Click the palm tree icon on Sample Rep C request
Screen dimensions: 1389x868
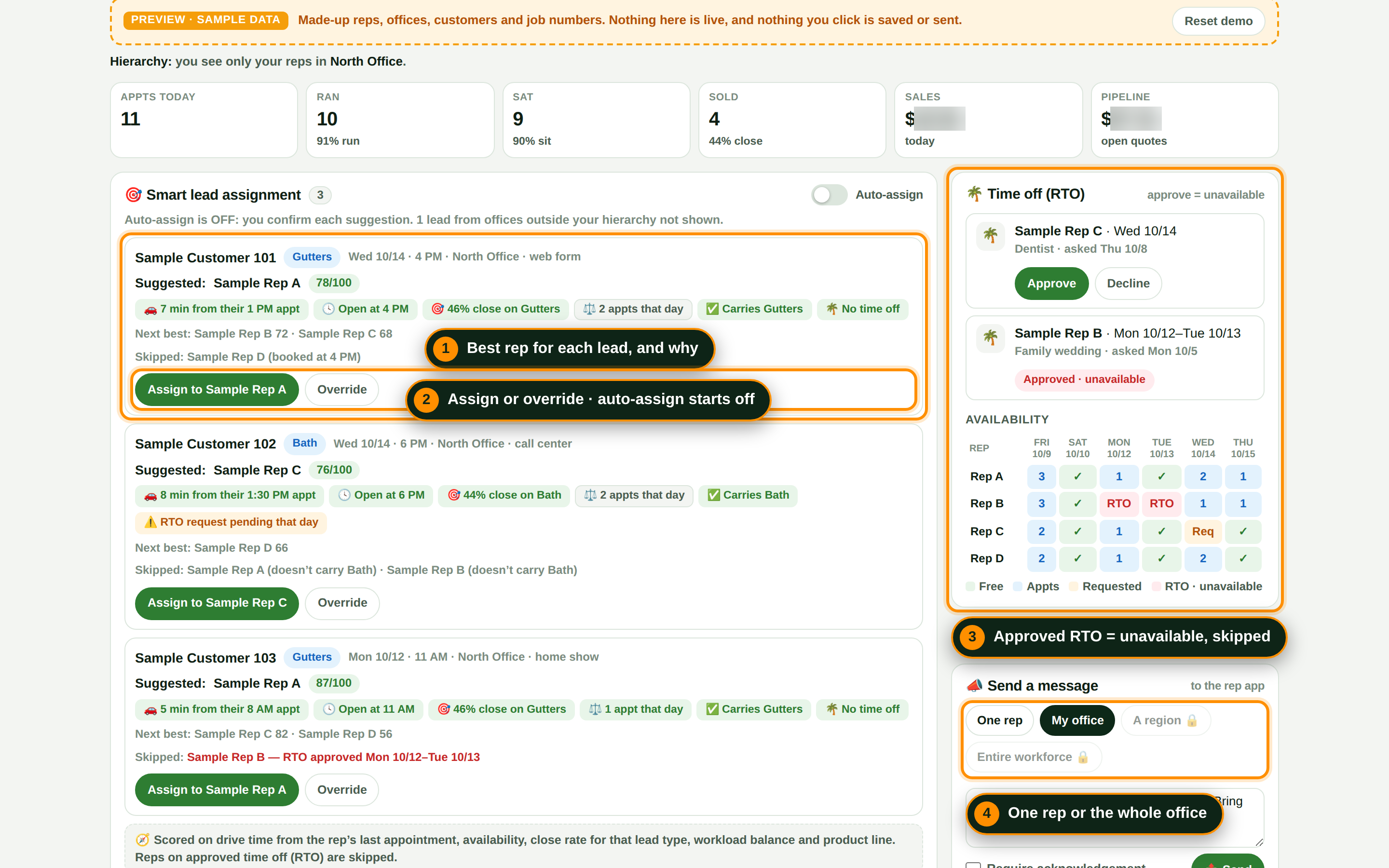(991, 235)
